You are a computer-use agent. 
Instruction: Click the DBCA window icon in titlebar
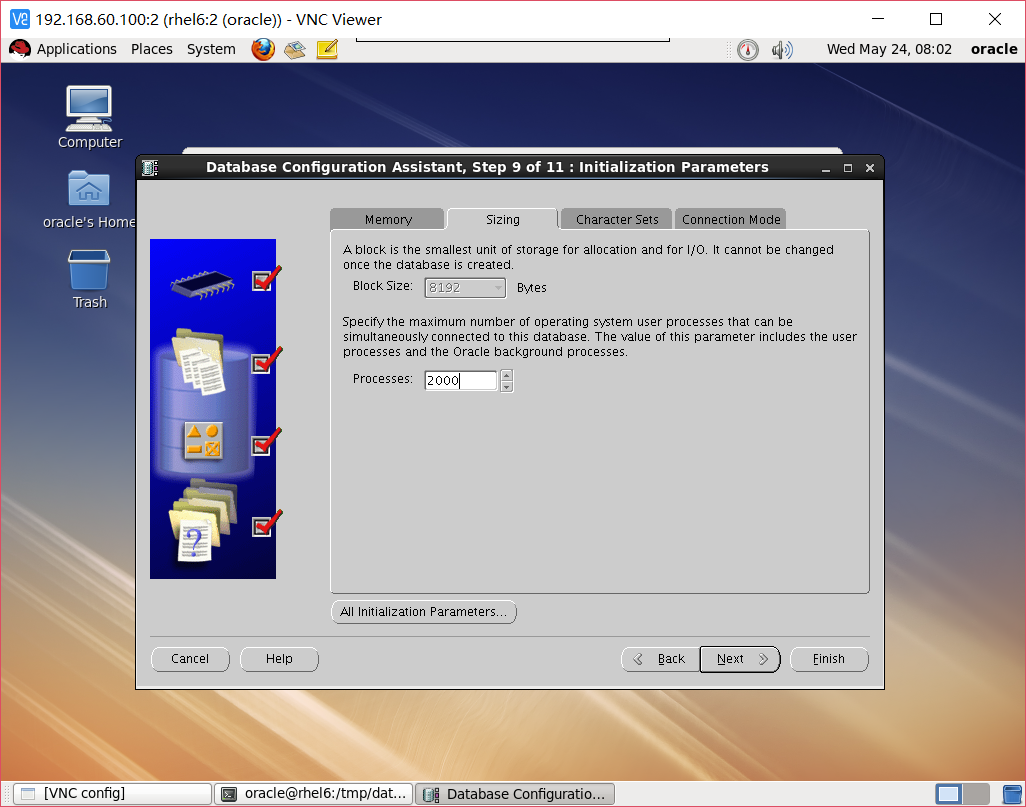(x=151, y=167)
